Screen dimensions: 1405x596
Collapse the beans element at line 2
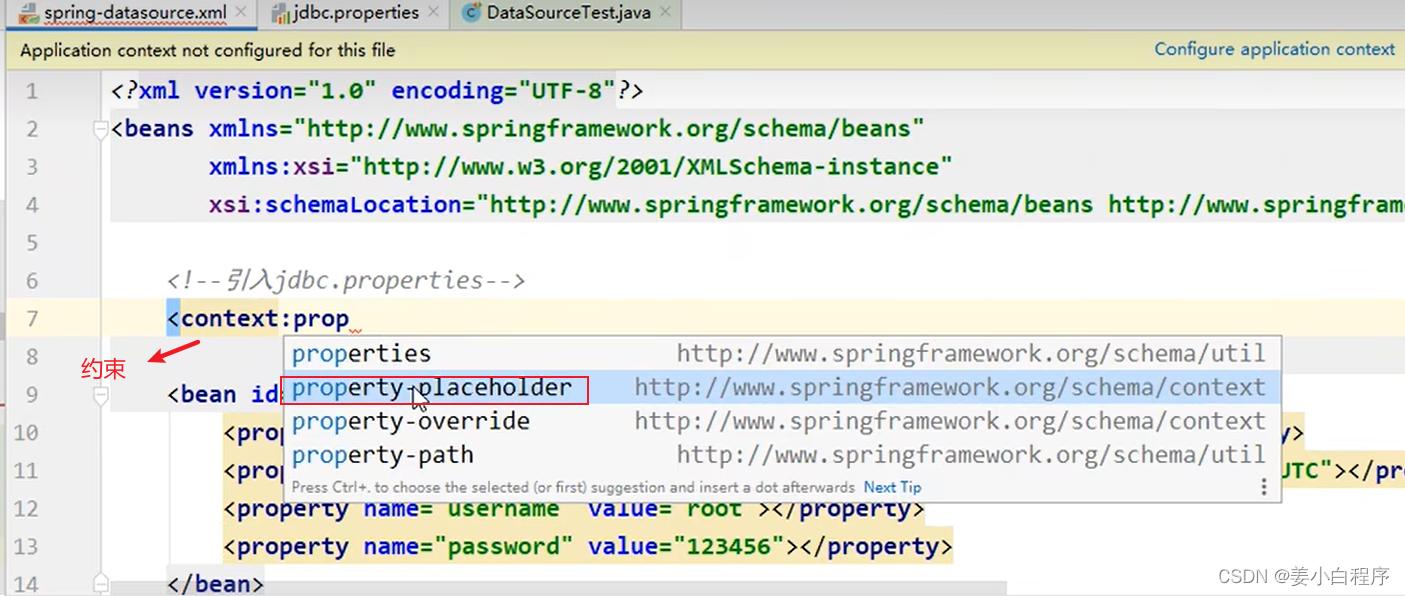[100, 129]
